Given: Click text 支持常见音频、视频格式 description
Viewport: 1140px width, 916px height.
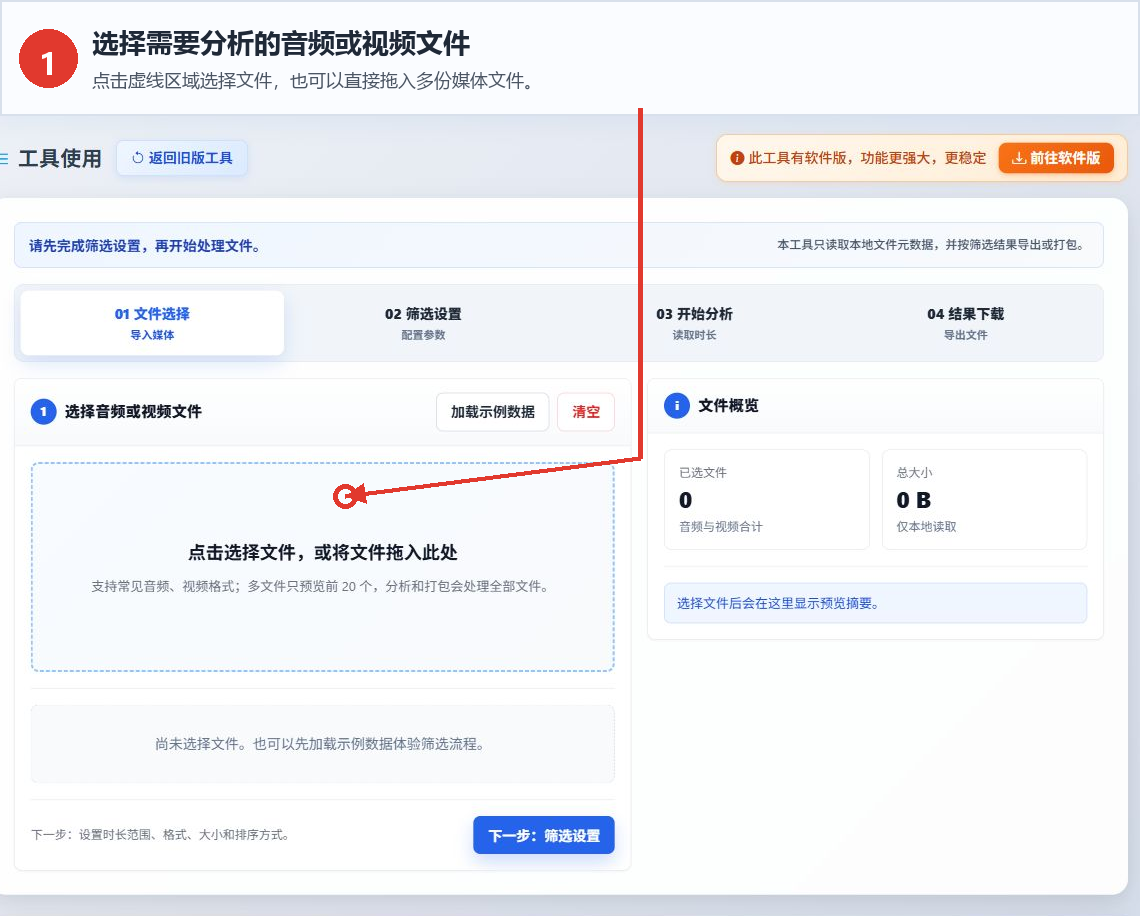Looking at the screenshot, I should click(x=320, y=586).
